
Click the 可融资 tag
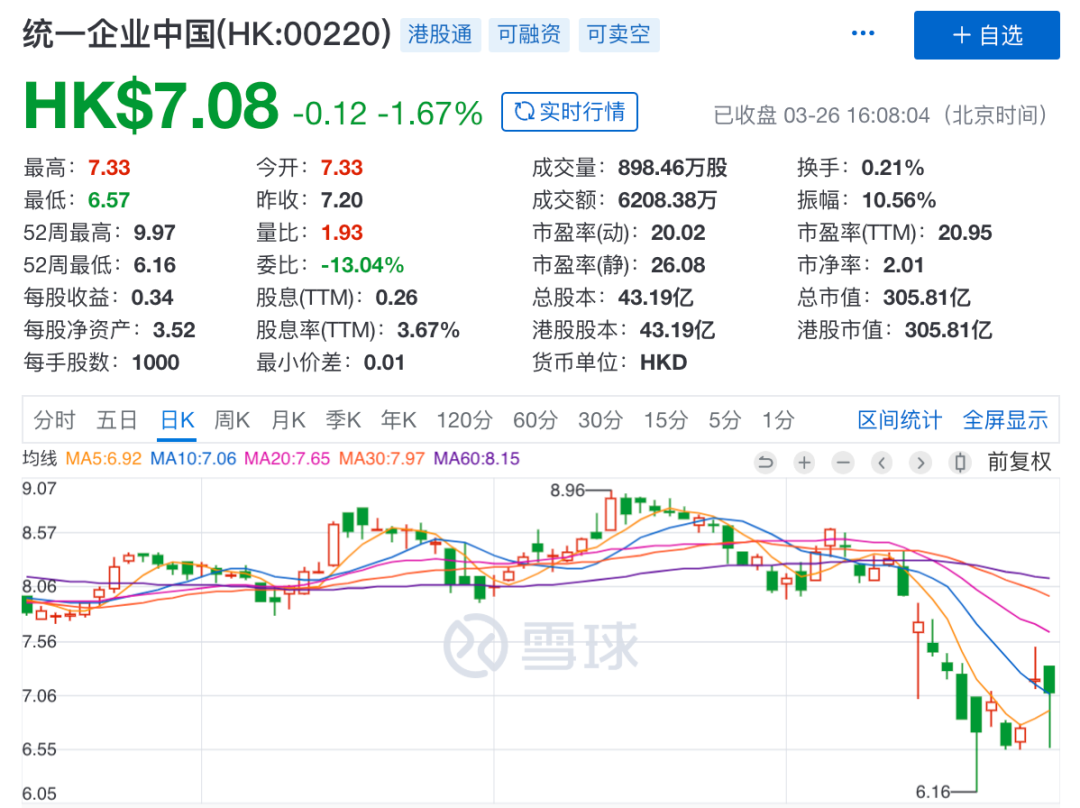[x=529, y=34]
